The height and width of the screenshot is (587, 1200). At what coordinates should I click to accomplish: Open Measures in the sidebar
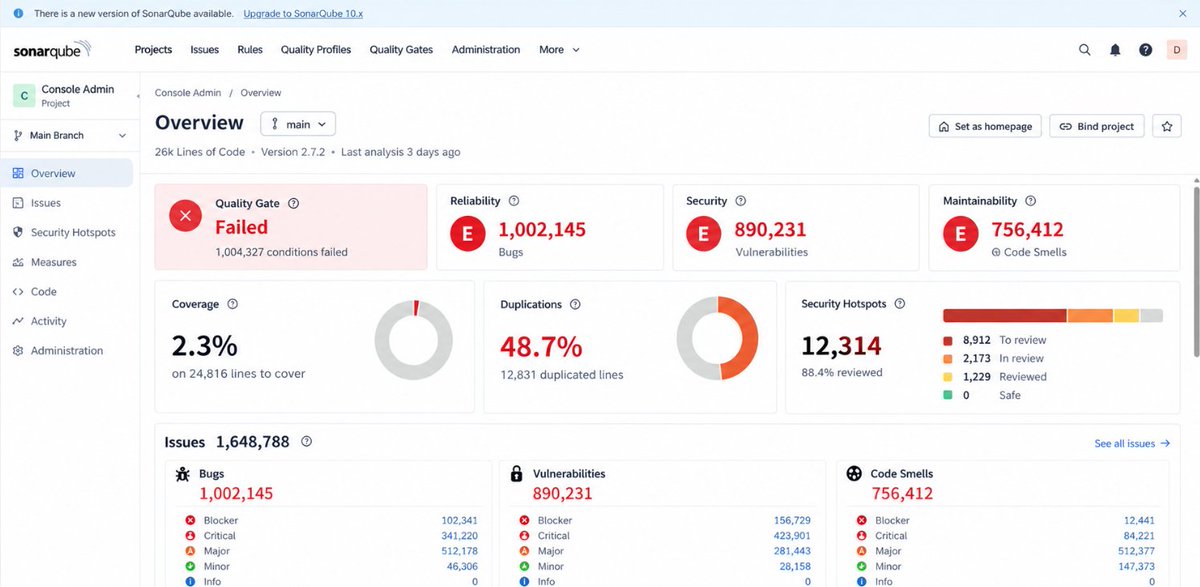click(x=66, y=262)
